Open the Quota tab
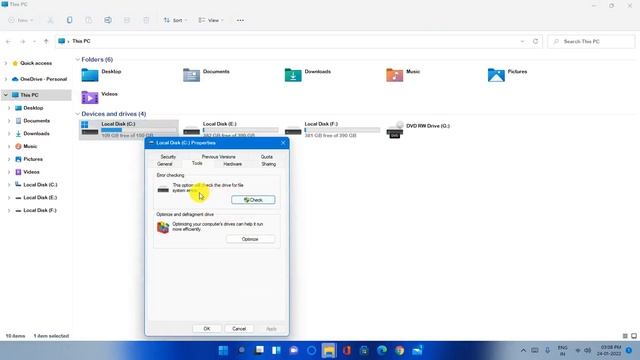The height and width of the screenshot is (360, 640). 267,157
